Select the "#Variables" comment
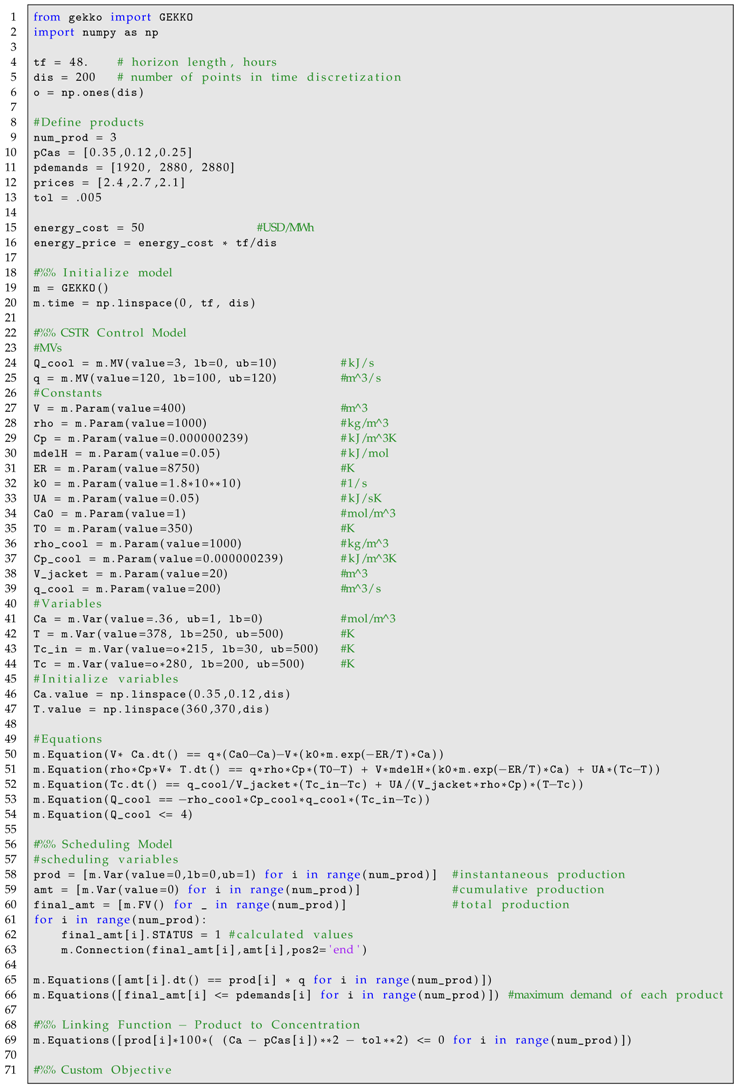 pos(68,604)
